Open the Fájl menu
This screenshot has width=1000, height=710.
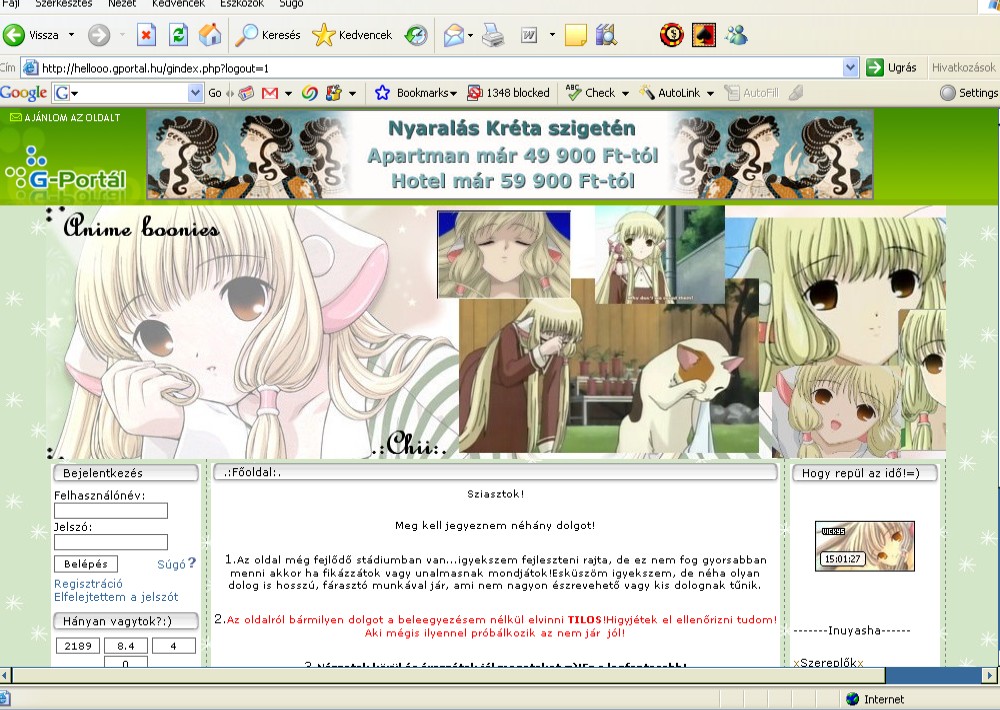point(11,4)
